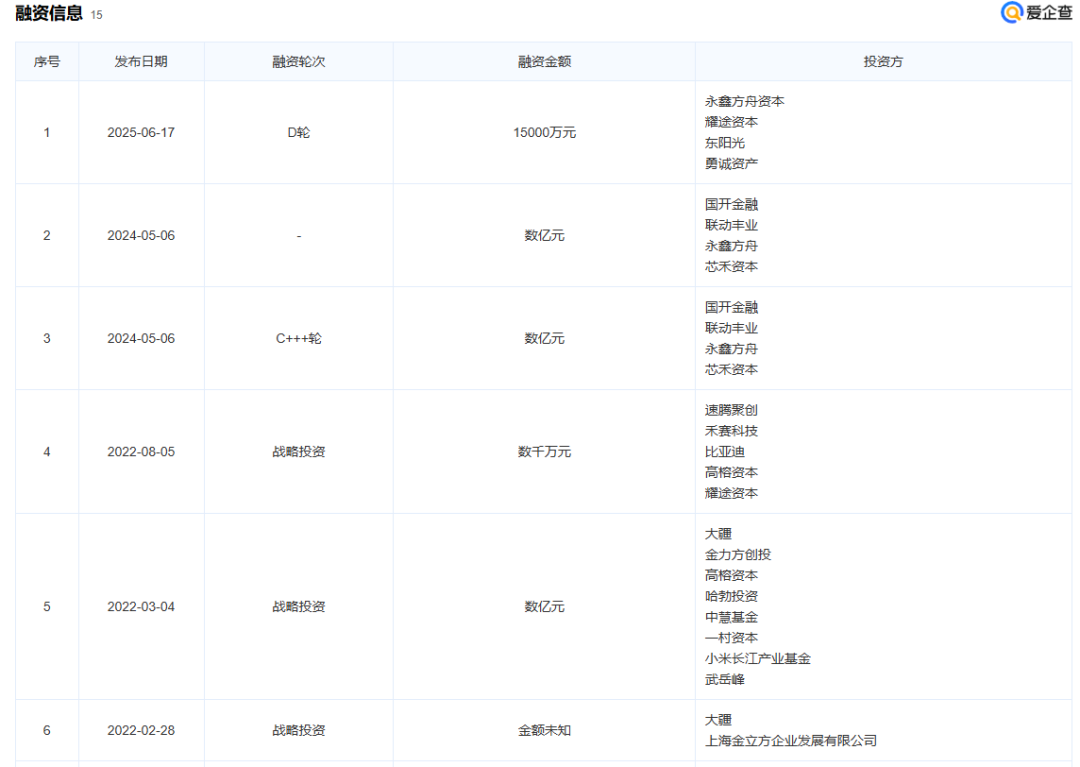
Task: Open investor 上海金立方企业发展有限公司
Action: [791, 740]
